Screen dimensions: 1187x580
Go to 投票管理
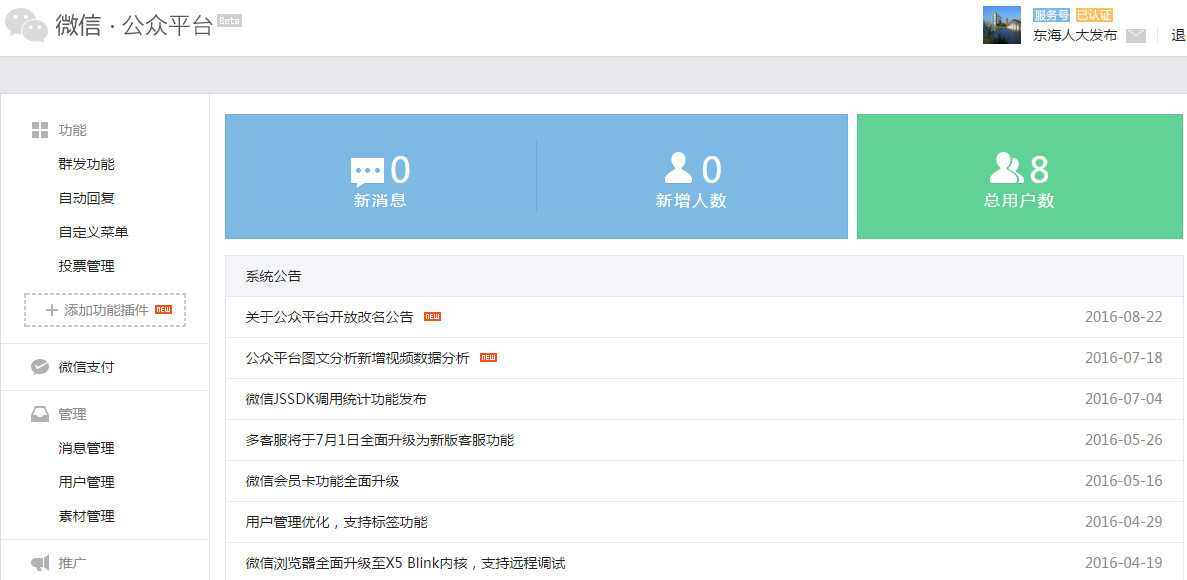(x=86, y=267)
